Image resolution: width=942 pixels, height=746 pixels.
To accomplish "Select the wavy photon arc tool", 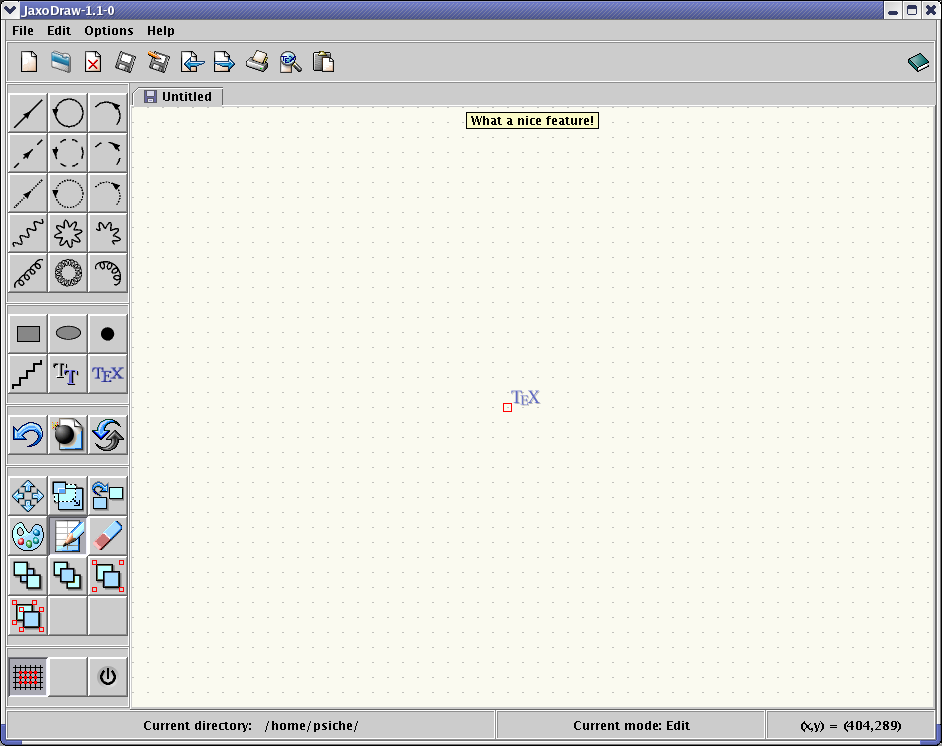I will (x=108, y=233).
